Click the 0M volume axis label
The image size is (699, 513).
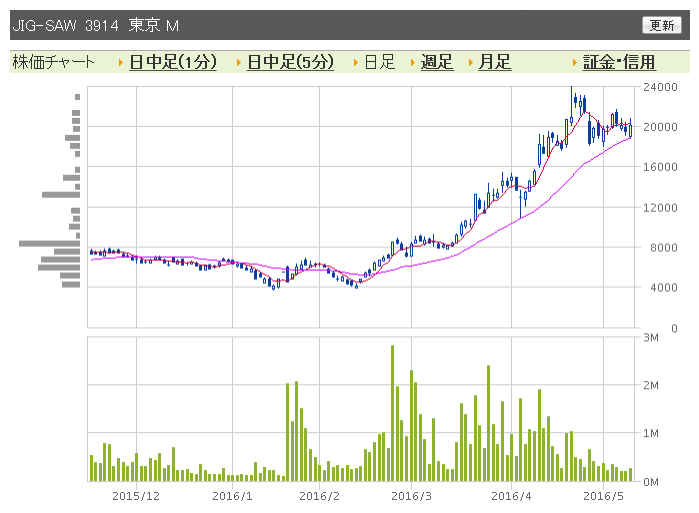(651, 482)
